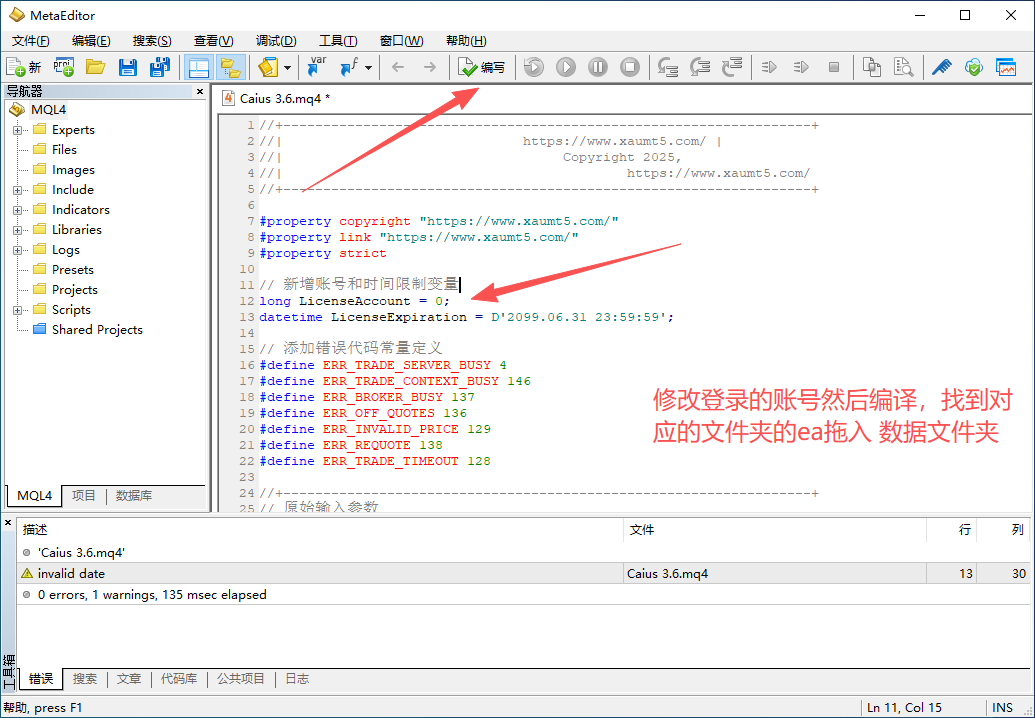This screenshot has width=1035, height=718.
Task: Save the current file (single floppy icon)
Action: [x=127, y=67]
